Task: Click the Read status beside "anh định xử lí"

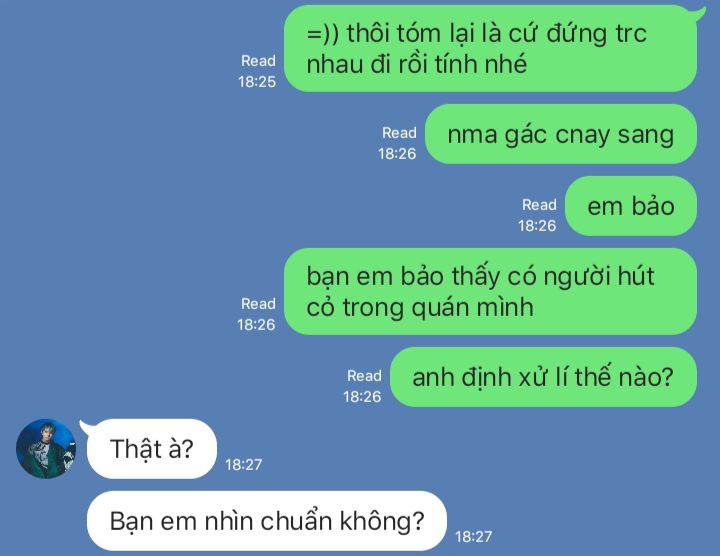Action: tap(363, 386)
